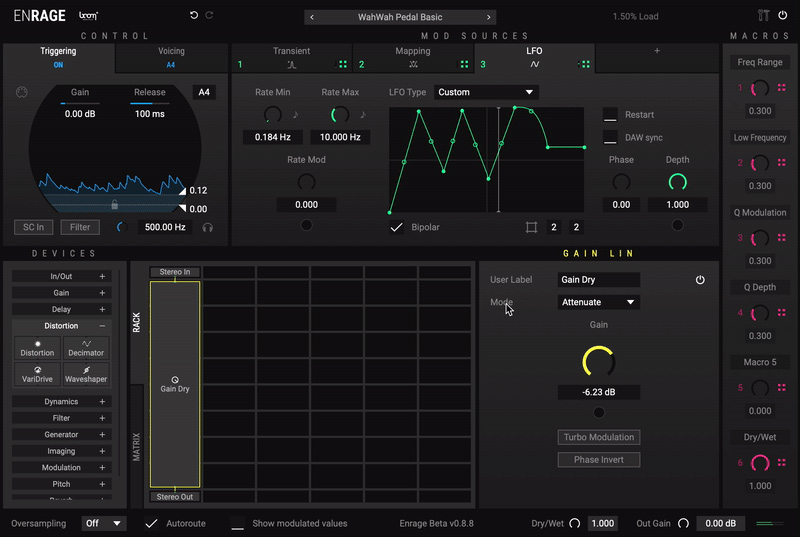Image resolution: width=800 pixels, height=537 pixels.
Task: Select the Distortion device icon
Action: (38, 348)
